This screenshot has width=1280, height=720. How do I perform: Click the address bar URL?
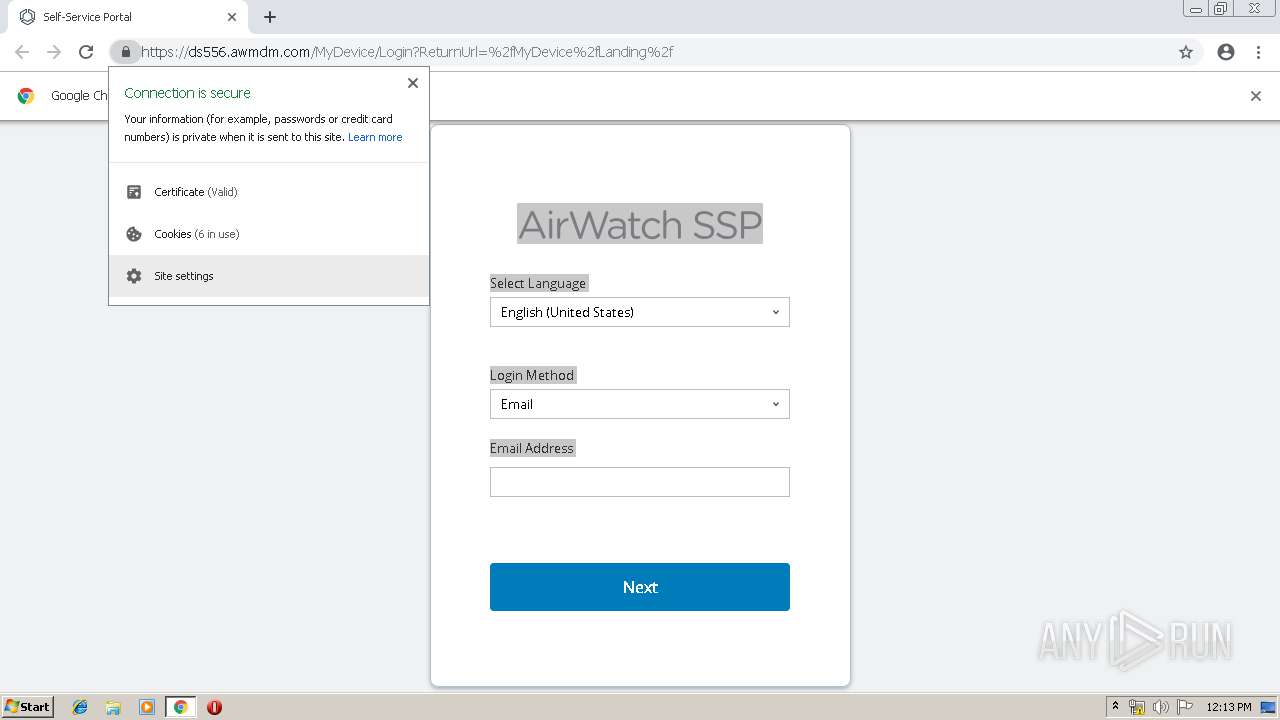[x=407, y=52]
